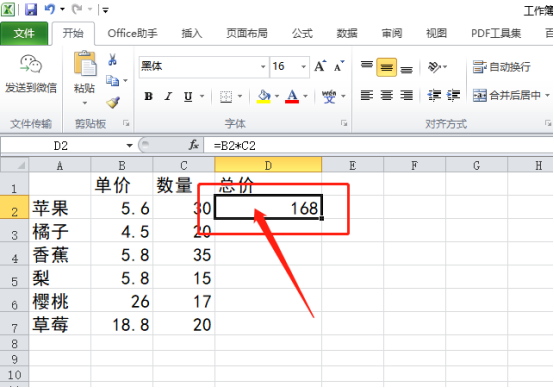This screenshot has width=554, height=388.
Task: Open fill color dropdown arrow
Action: 277,96
